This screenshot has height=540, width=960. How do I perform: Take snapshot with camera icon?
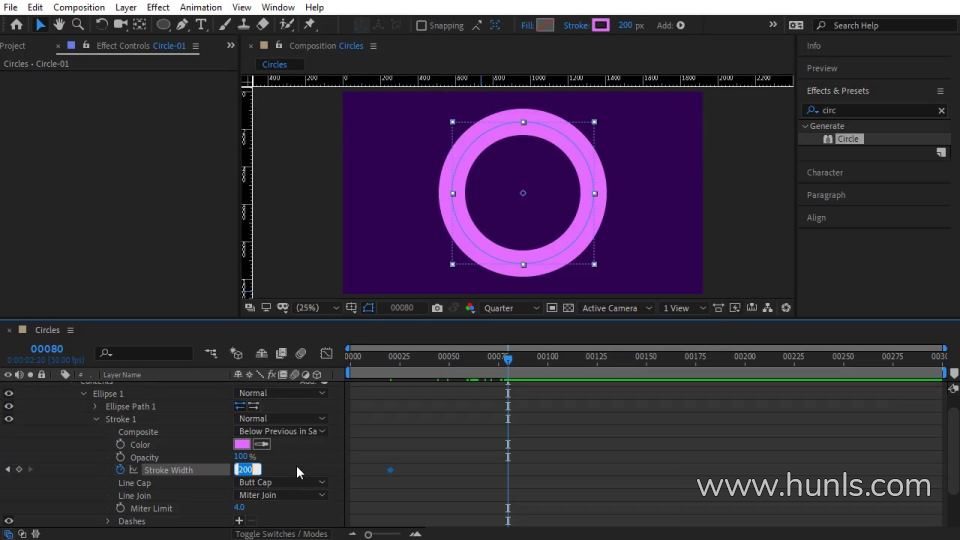point(437,308)
